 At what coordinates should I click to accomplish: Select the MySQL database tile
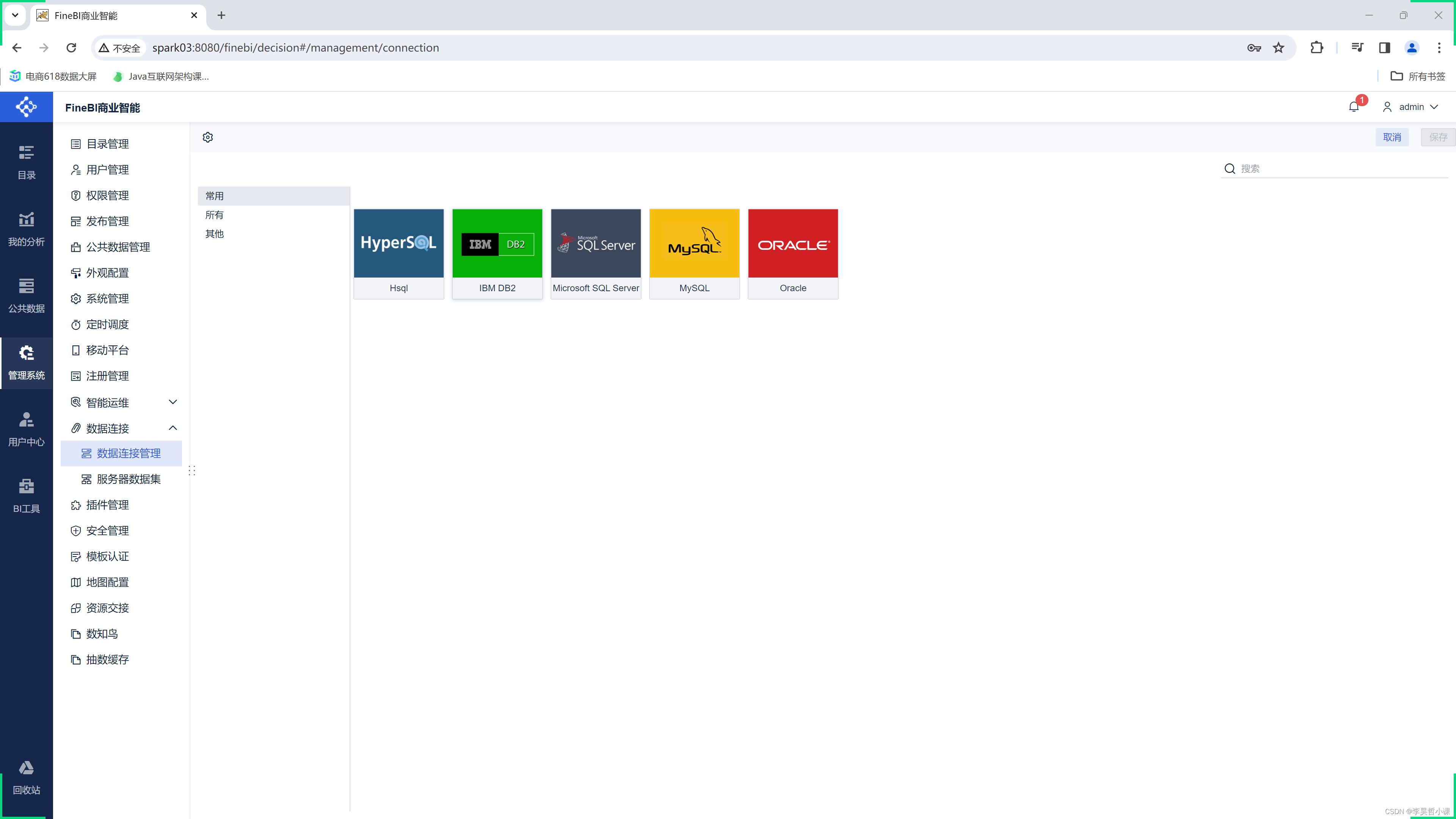pos(694,254)
